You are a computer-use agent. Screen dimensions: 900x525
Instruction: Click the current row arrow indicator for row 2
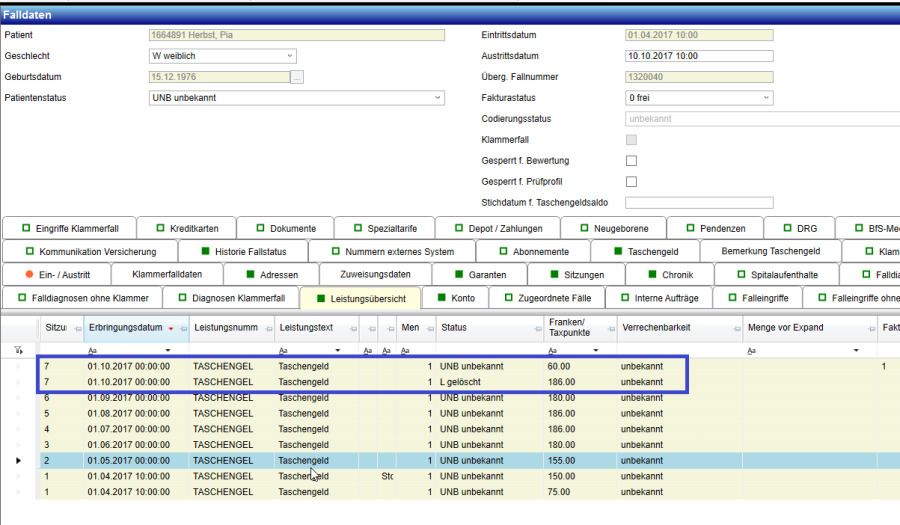pyautogui.click(x=18, y=461)
